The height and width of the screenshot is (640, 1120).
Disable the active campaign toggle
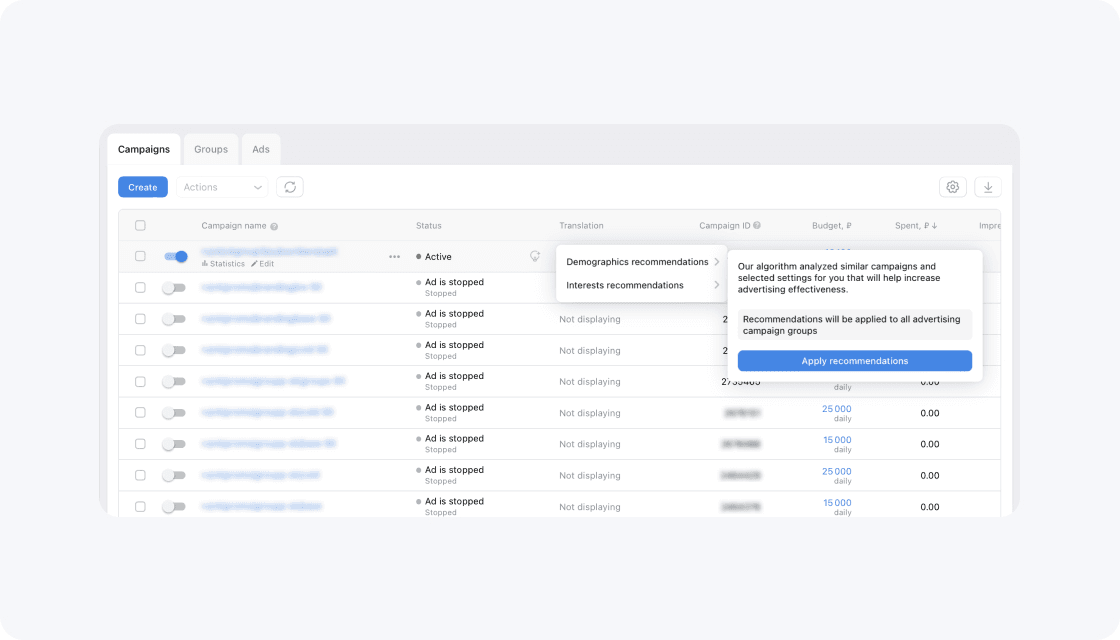175,256
